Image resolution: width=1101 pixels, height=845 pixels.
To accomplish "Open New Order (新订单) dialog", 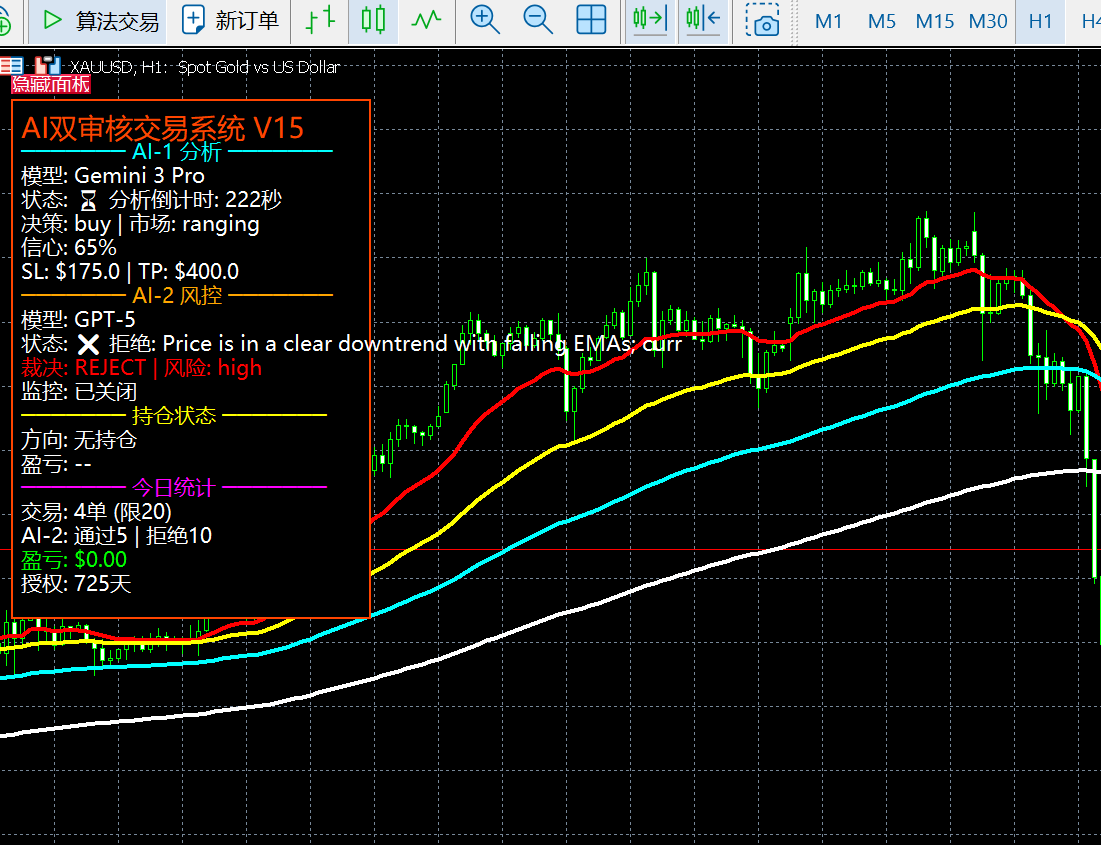I will (x=232, y=21).
